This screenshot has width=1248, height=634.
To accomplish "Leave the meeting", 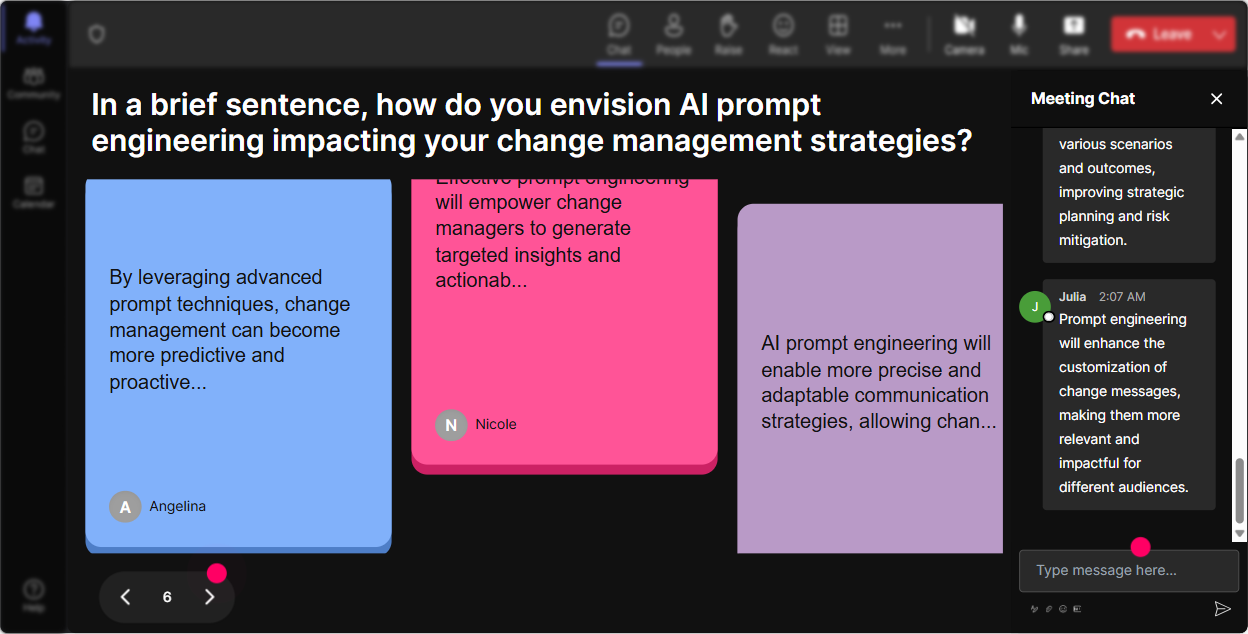I will 1158,34.
